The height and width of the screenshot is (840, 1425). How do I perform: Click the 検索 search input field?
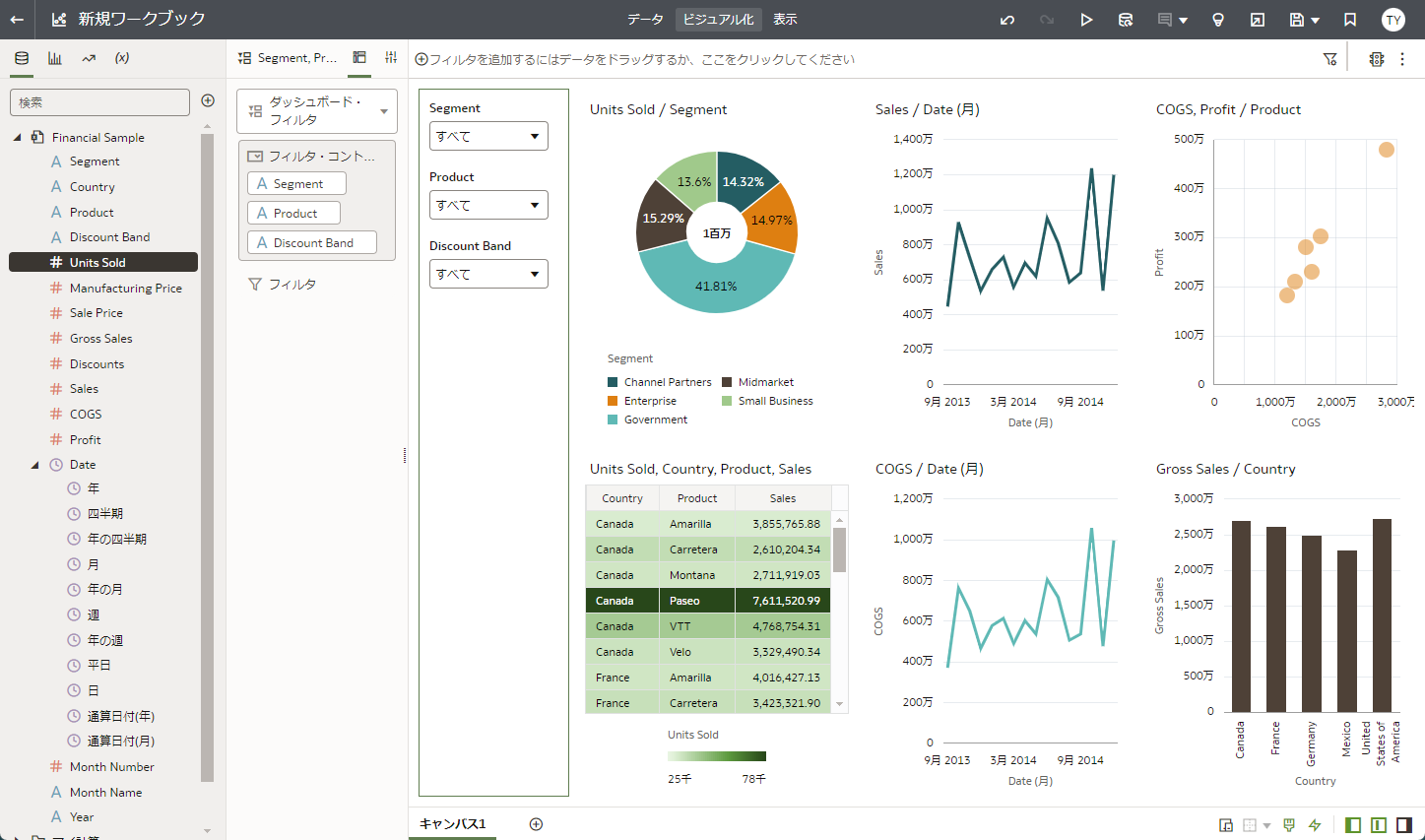99,102
